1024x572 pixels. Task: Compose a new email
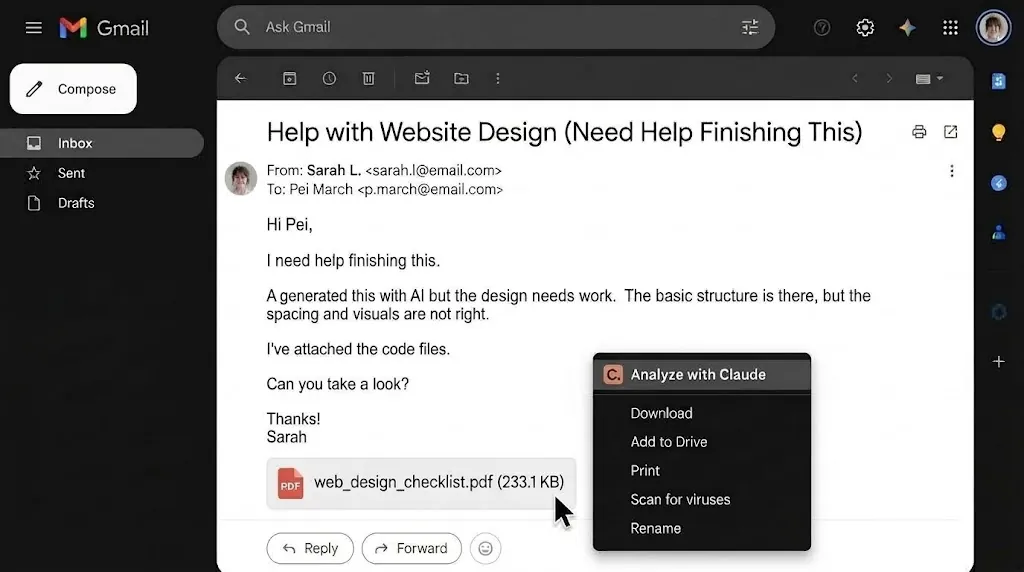[73, 89]
